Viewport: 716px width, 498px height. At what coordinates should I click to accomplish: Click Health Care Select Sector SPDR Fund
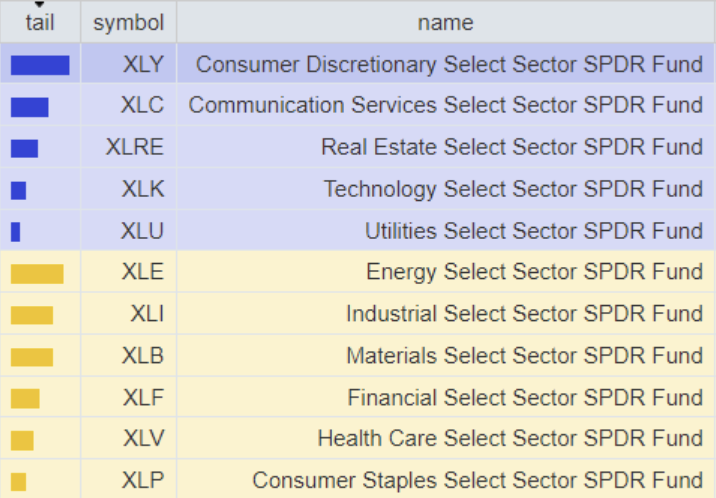click(510, 439)
